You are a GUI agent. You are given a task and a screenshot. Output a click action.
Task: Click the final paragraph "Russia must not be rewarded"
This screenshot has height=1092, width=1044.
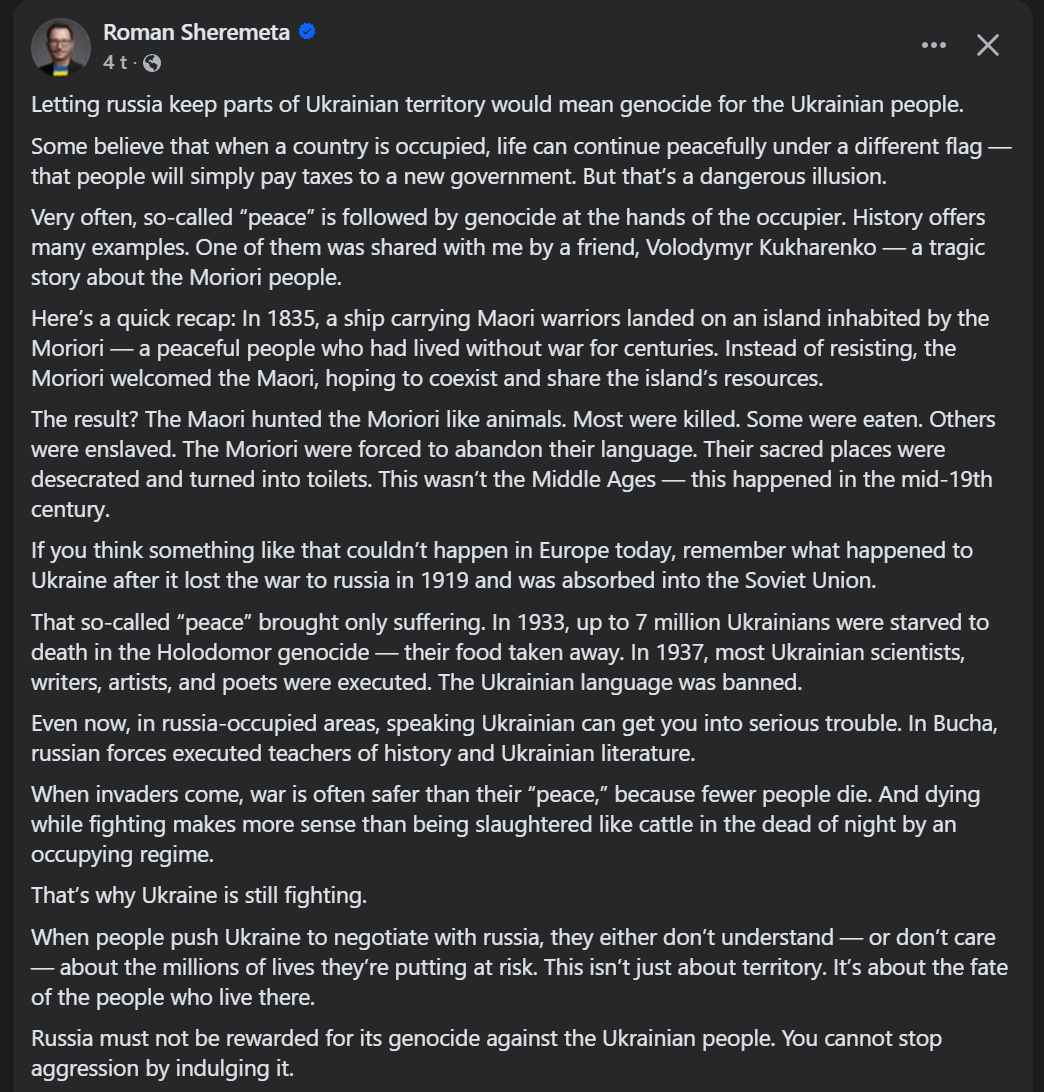[486, 1052]
